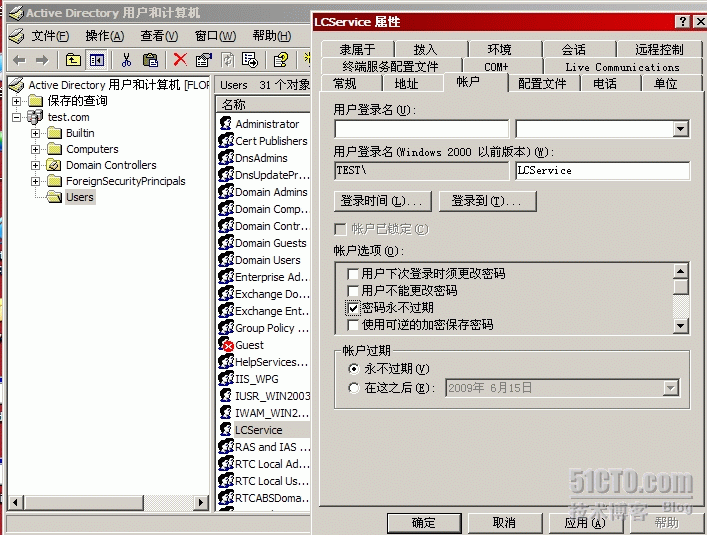Image resolution: width=707 pixels, height=535 pixels.
Task: Expand the Computers folder
Action: [x=35, y=149]
